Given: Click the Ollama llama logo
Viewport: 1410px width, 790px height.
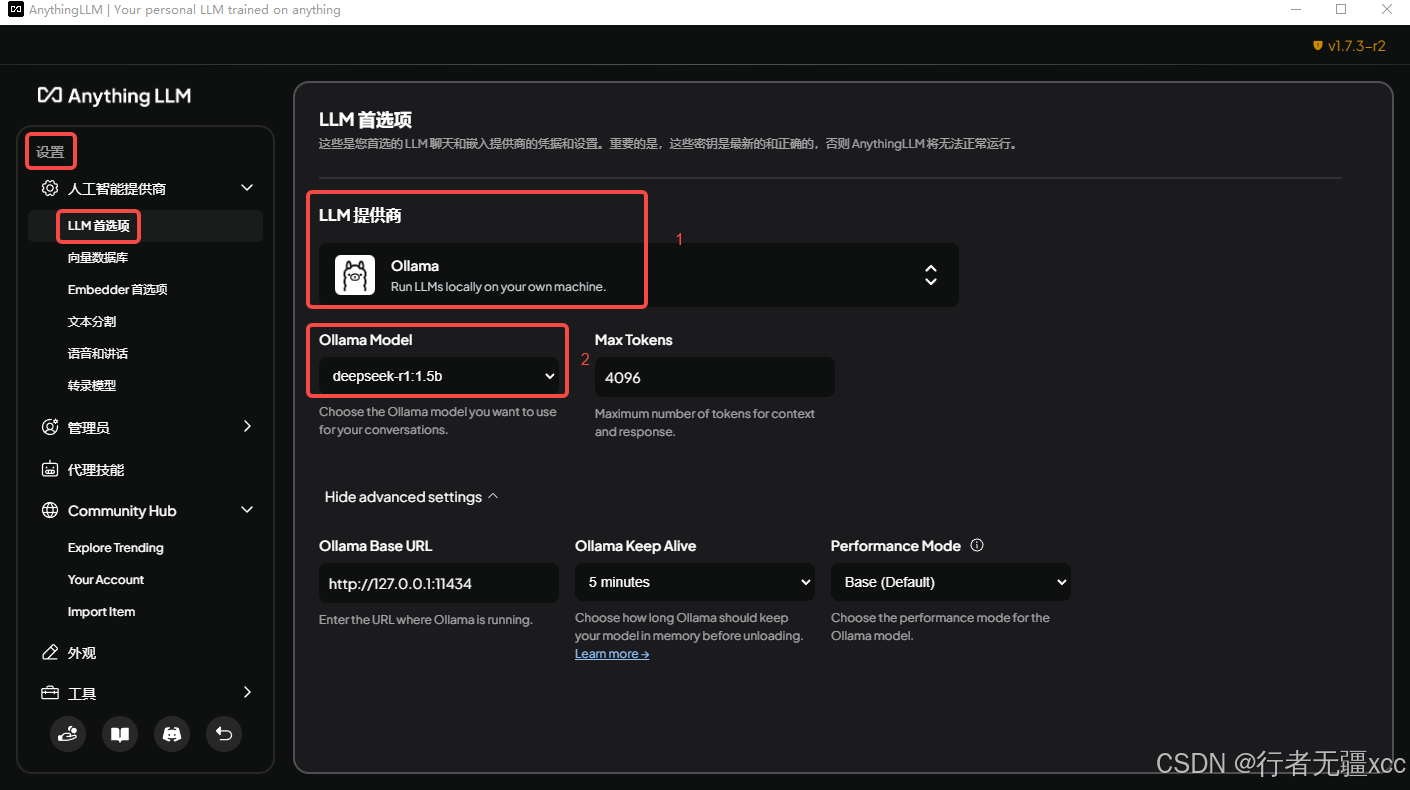Looking at the screenshot, I should coord(354,275).
